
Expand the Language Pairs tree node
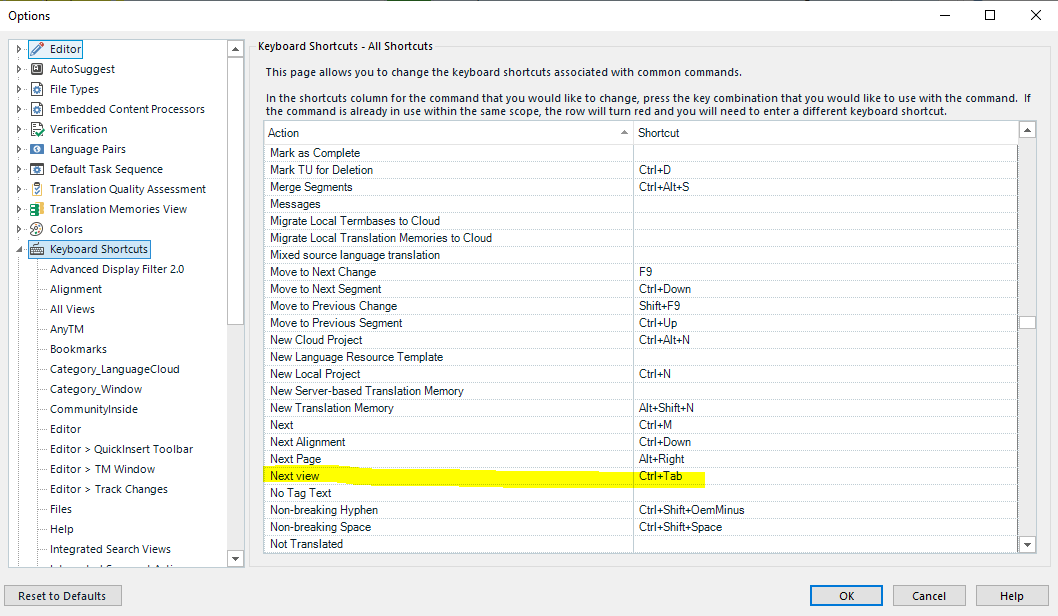click(x=19, y=149)
